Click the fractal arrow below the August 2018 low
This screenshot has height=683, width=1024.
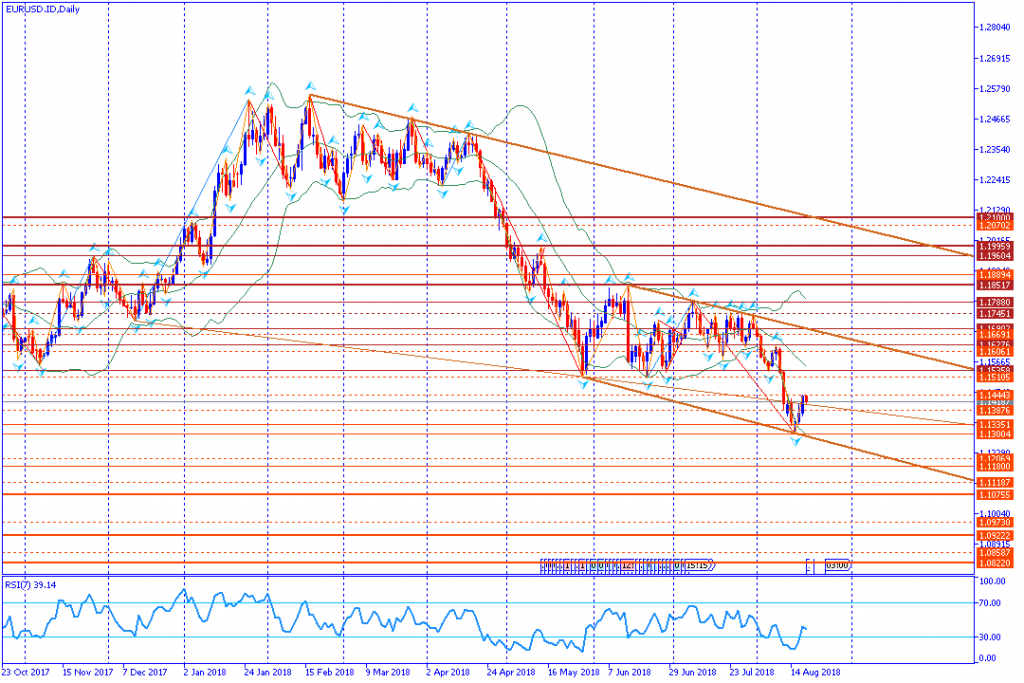click(797, 440)
